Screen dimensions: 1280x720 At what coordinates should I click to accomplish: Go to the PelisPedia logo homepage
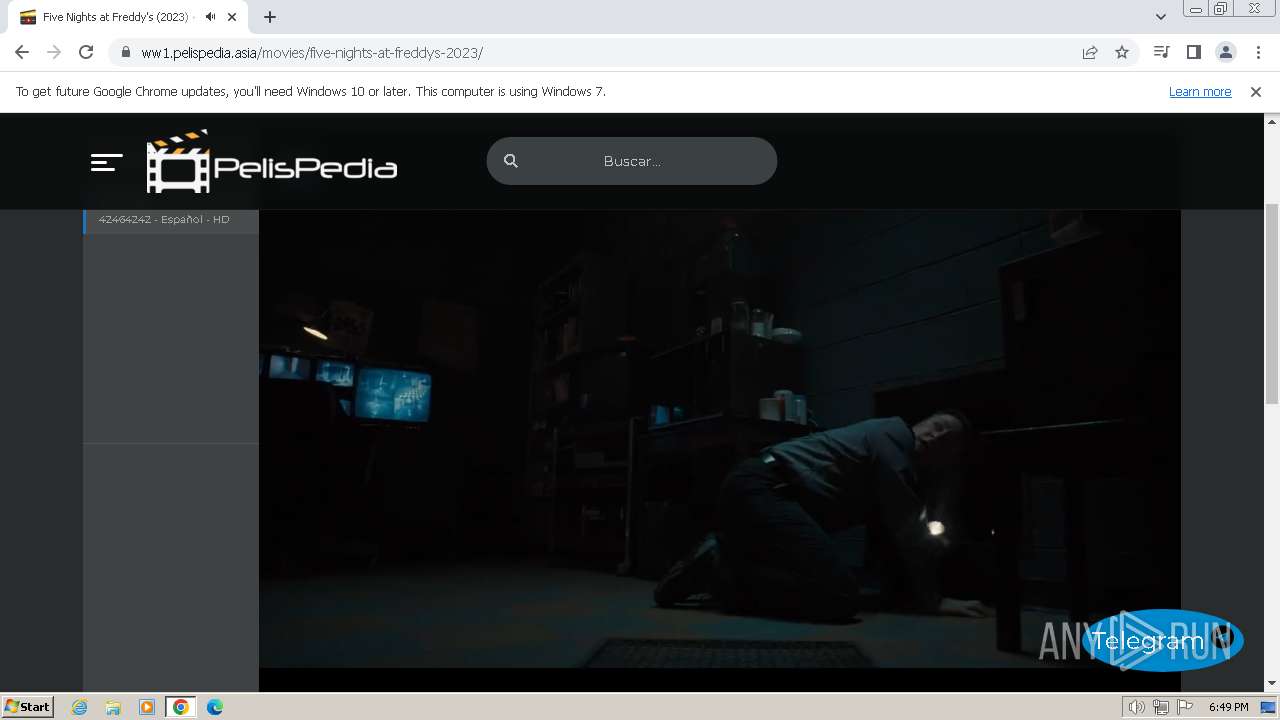click(272, 161)
